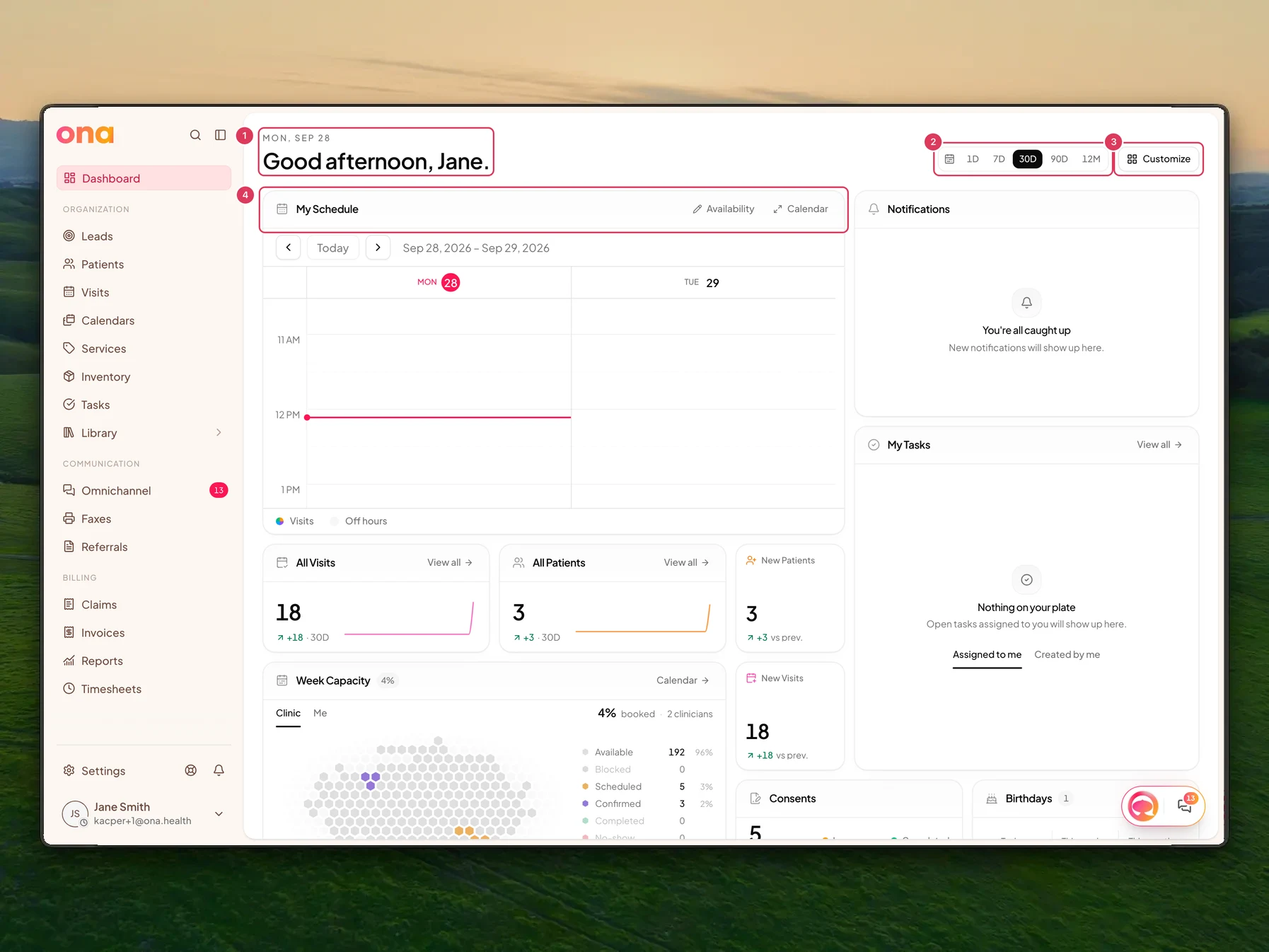Collapse the sidebar with the panel icon
The image size is (1269, 952).
point(221,135)
